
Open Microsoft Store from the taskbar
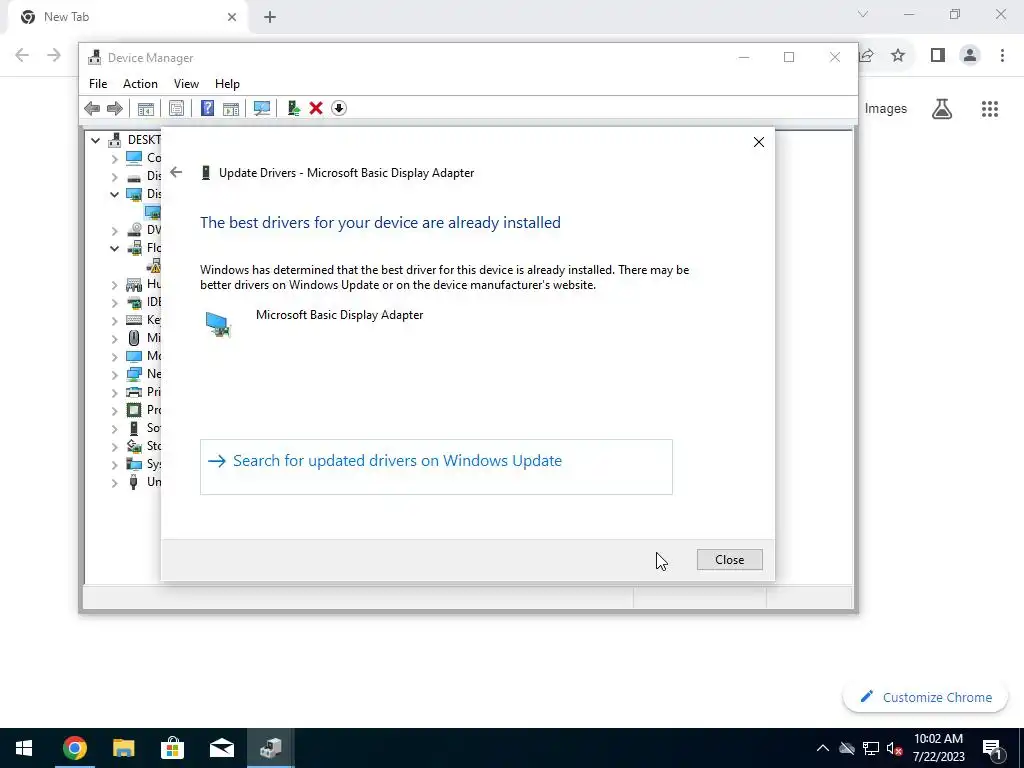click(172, 748)
